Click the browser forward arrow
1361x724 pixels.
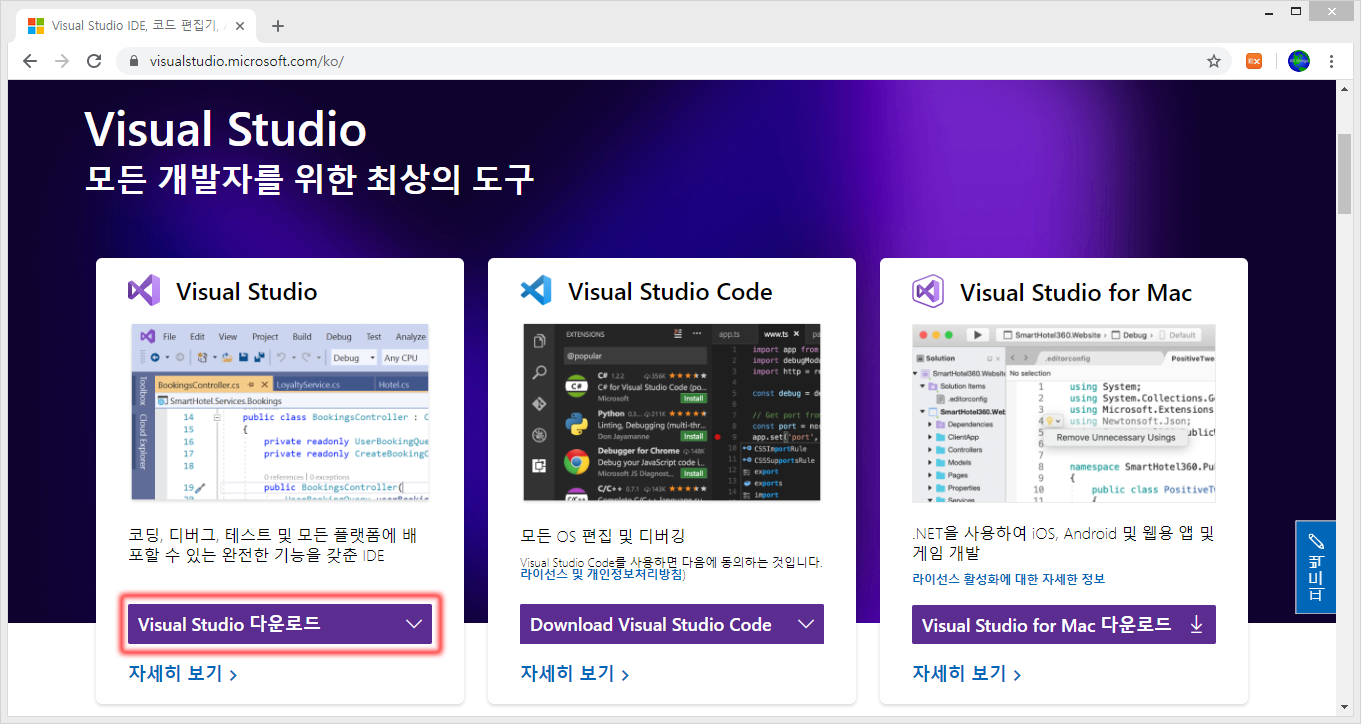(x=62, y=61)
